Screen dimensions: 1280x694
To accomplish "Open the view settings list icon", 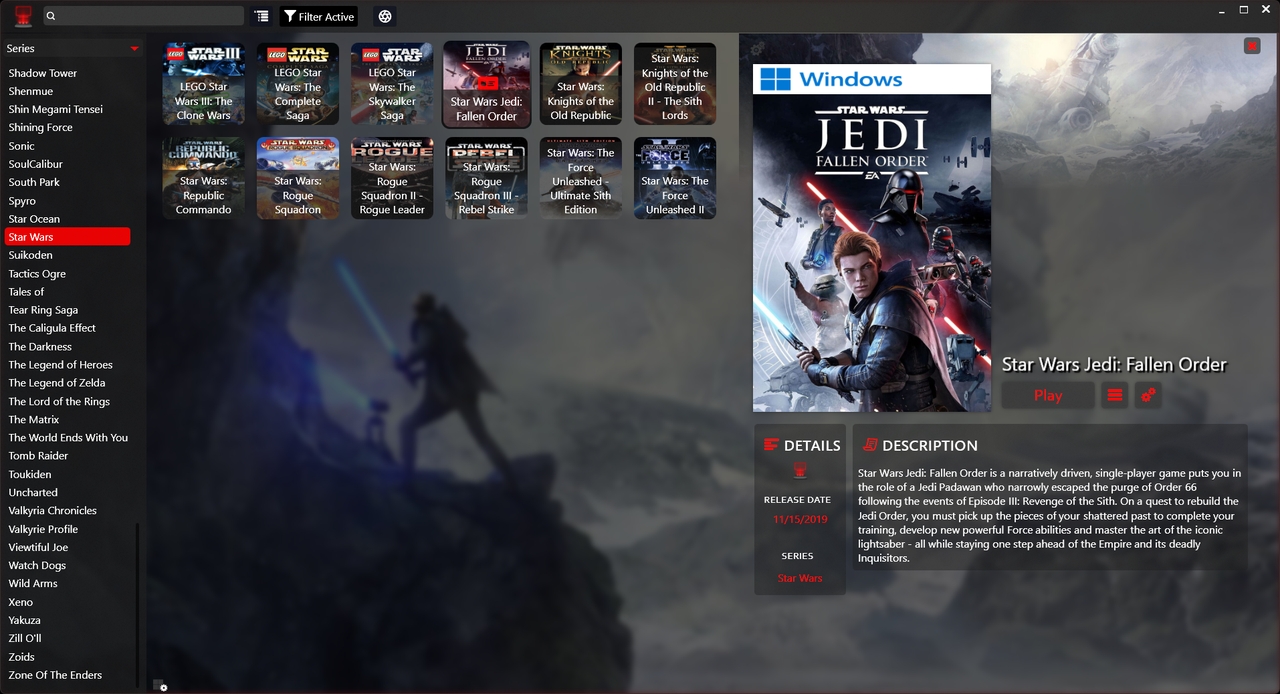I will click(x=261, y=16).
